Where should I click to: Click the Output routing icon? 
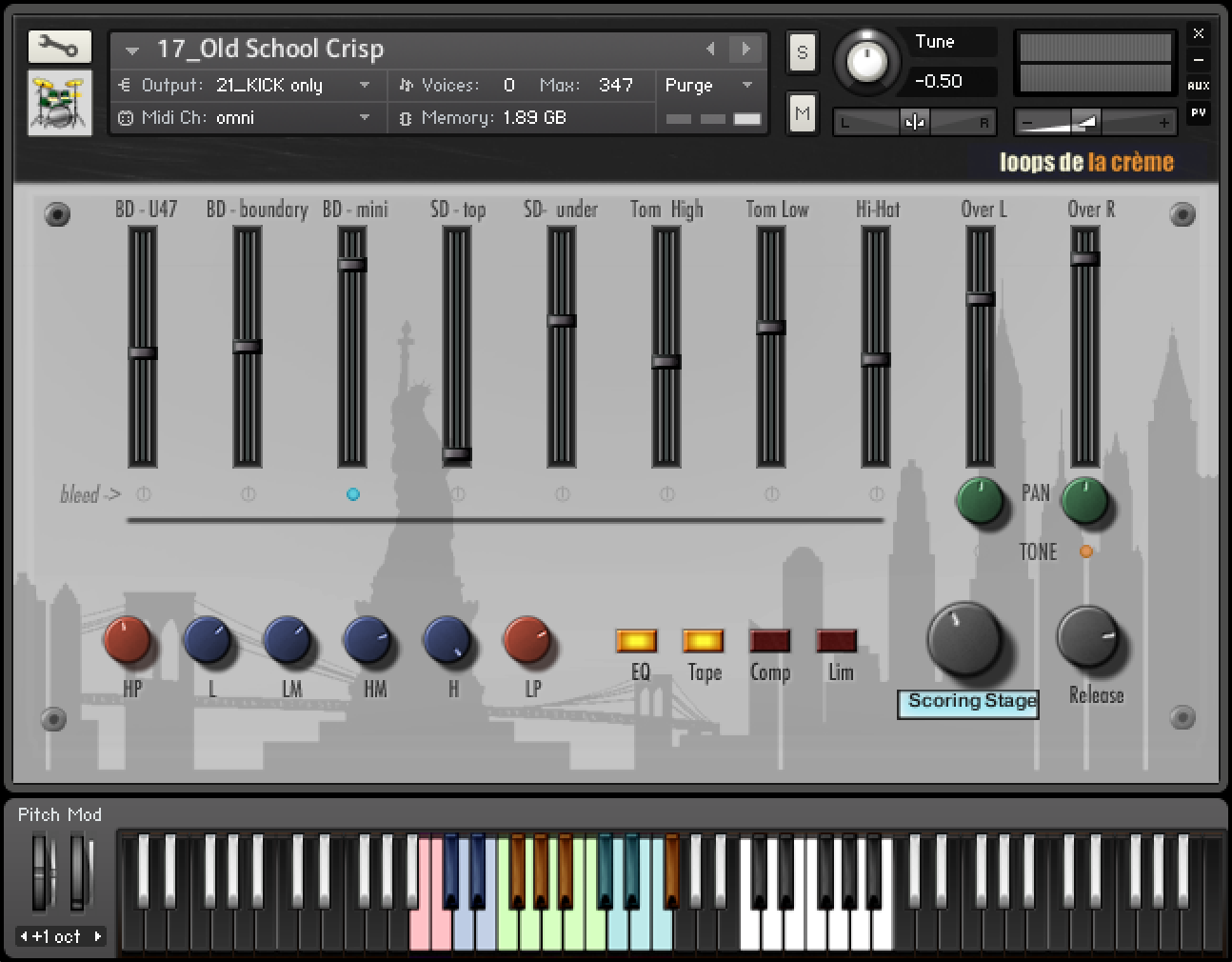(x=123, y=85)
